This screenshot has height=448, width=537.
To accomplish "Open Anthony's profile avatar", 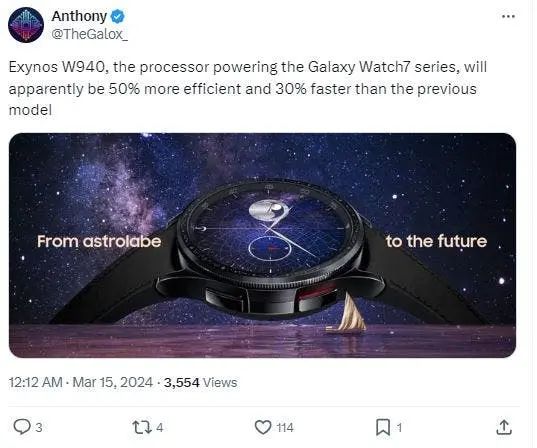I will pyautogui.click(x=26, y=25).
